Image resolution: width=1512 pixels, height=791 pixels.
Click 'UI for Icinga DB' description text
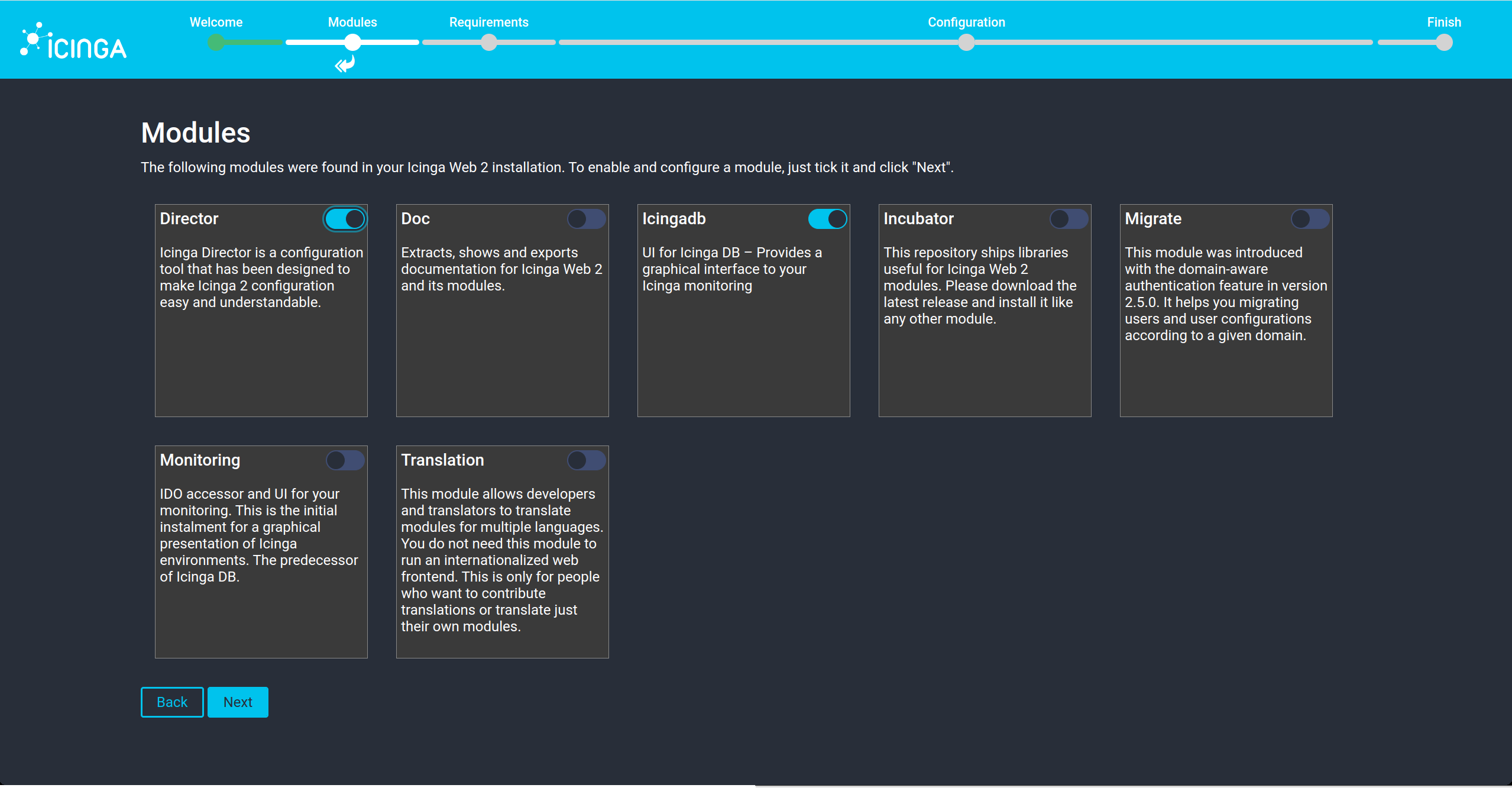click(732, 269)
